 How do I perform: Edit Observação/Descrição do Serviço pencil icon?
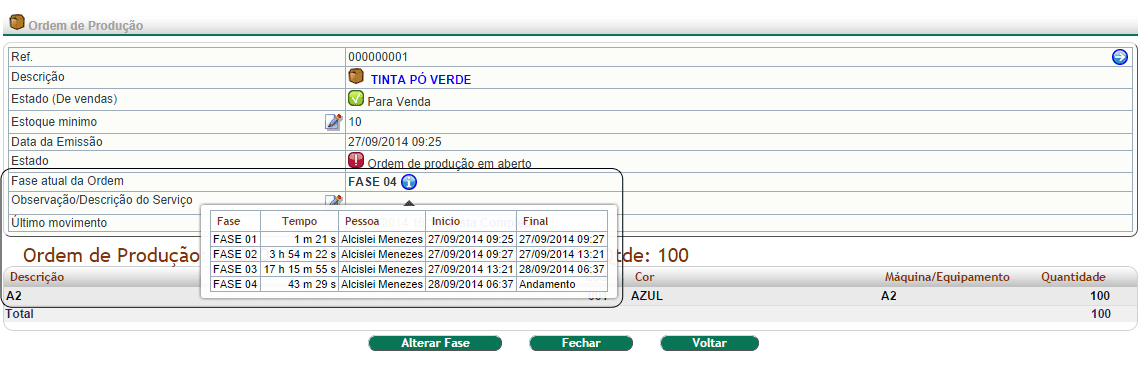tap(333, 200)
